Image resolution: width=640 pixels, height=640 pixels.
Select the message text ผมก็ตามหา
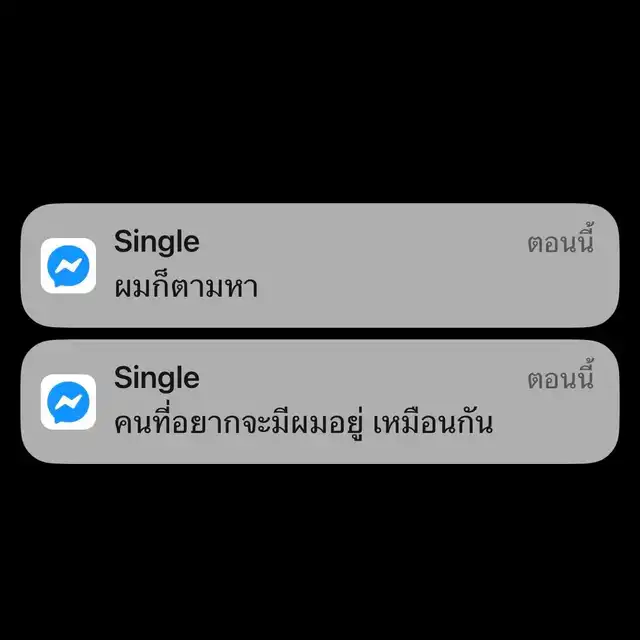pyautogui.click(x=186, y=287)
